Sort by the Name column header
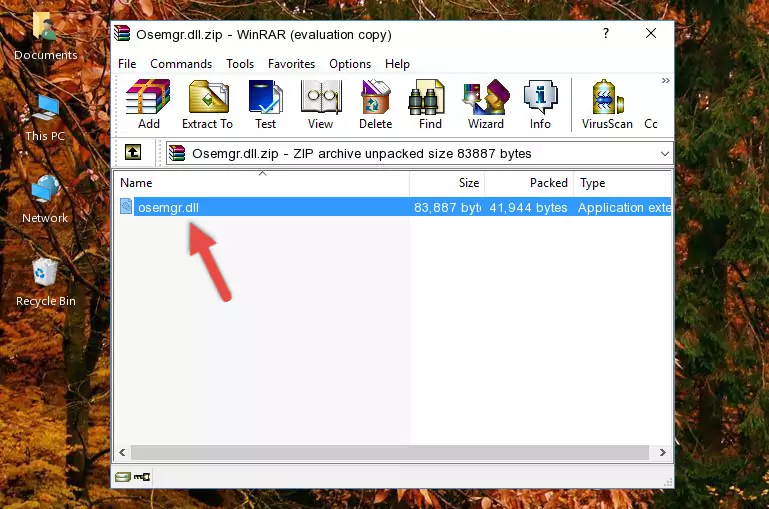The image size is (769, 509). 262,183
